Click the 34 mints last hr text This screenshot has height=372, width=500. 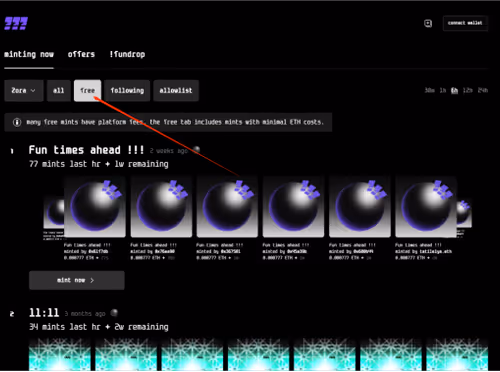65,327
